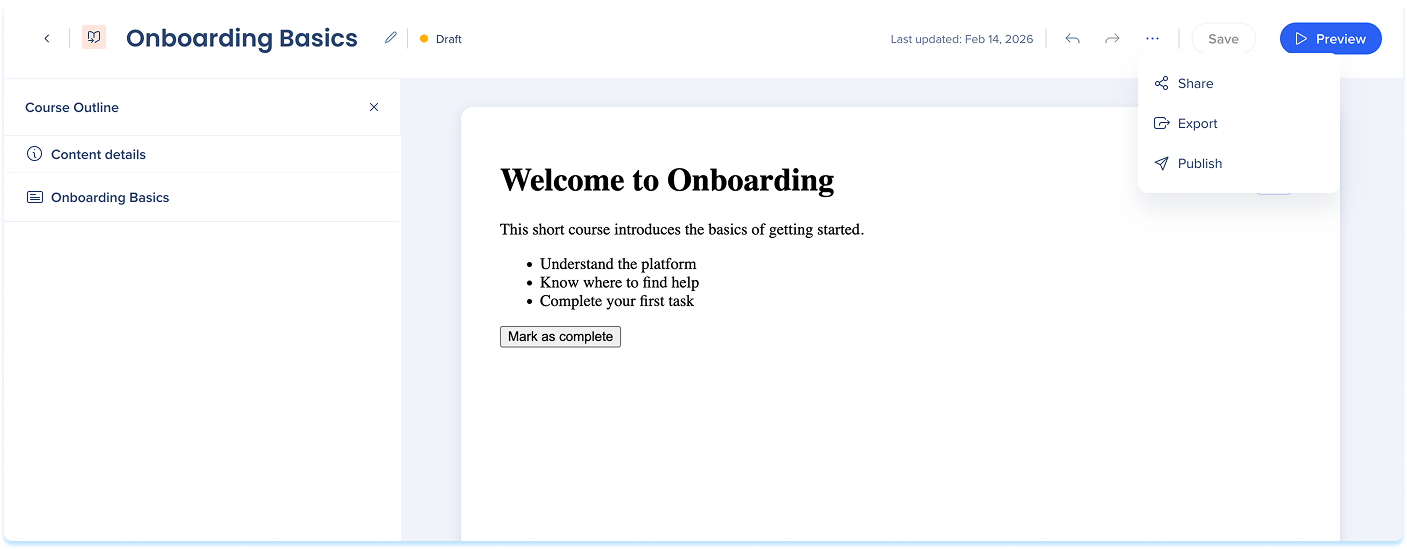Undo the last change
This screenshot has height=549, width=1407.
[1072, 39]
